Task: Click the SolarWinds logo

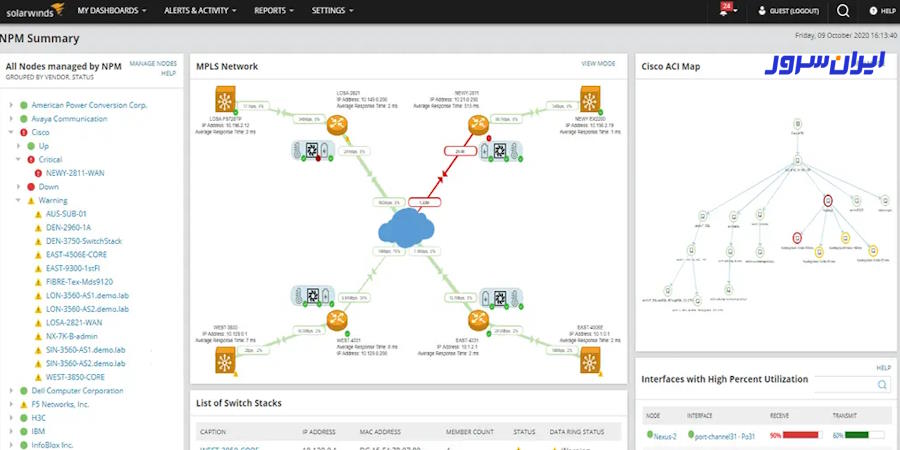Action: 34,9
